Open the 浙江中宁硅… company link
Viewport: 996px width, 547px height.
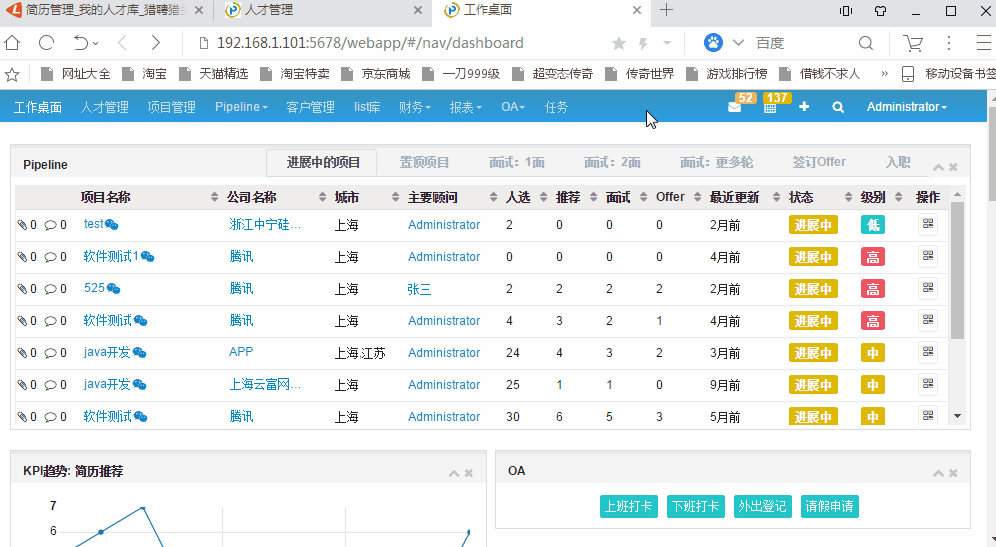(265, 224)
